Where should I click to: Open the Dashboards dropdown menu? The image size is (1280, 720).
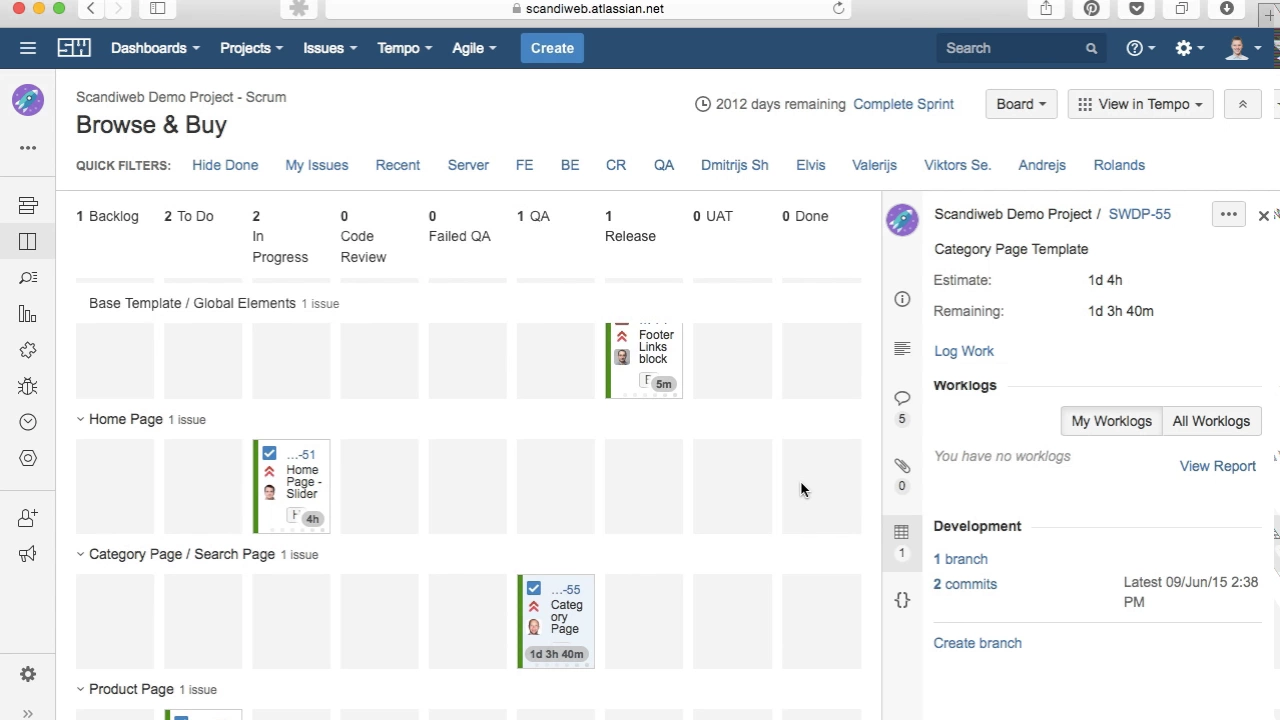point(155,48)
